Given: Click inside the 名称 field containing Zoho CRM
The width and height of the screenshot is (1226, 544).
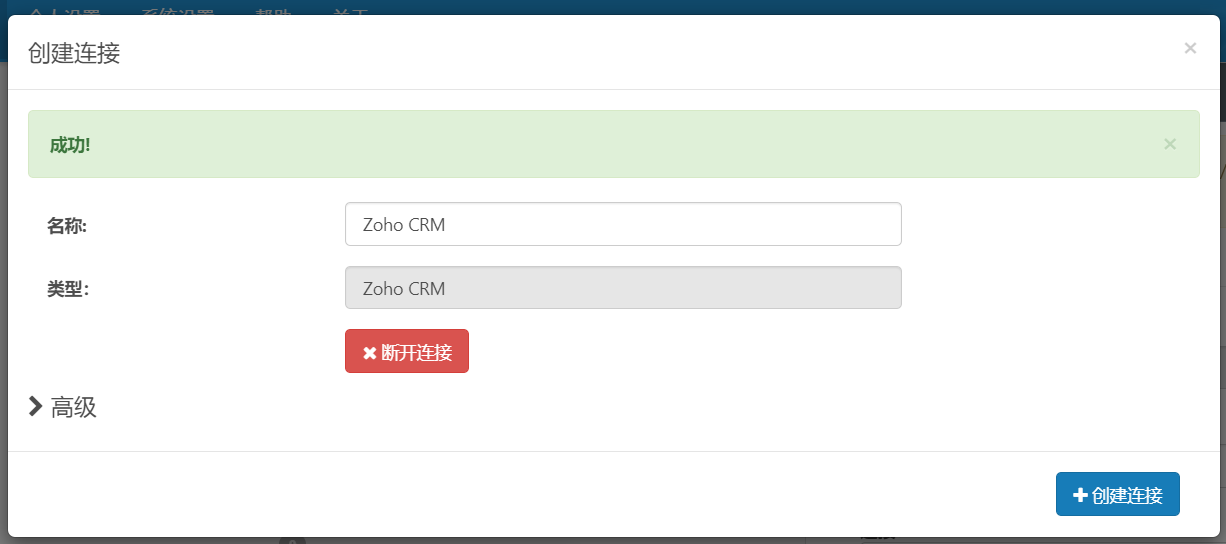Looking at the screenshot, I should click(x=623, y=224).
